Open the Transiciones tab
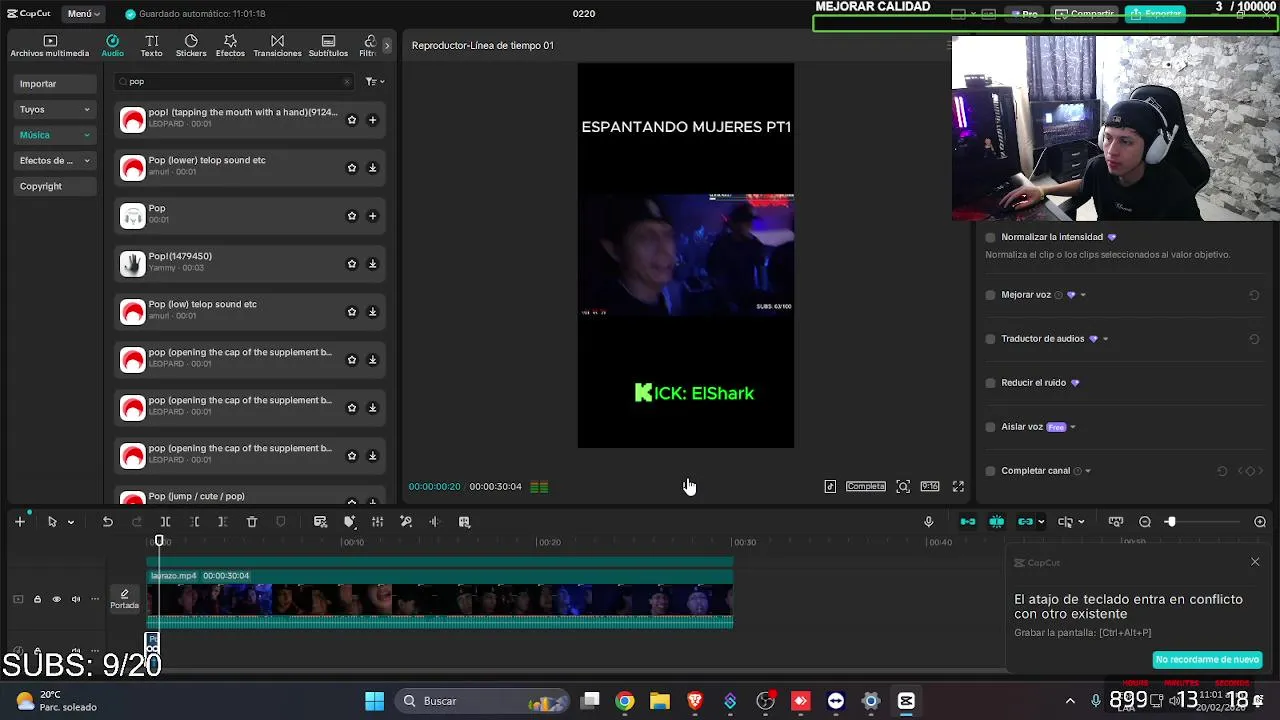The height and width of the screenshot is (720, 1280). (x=277, y=46)
